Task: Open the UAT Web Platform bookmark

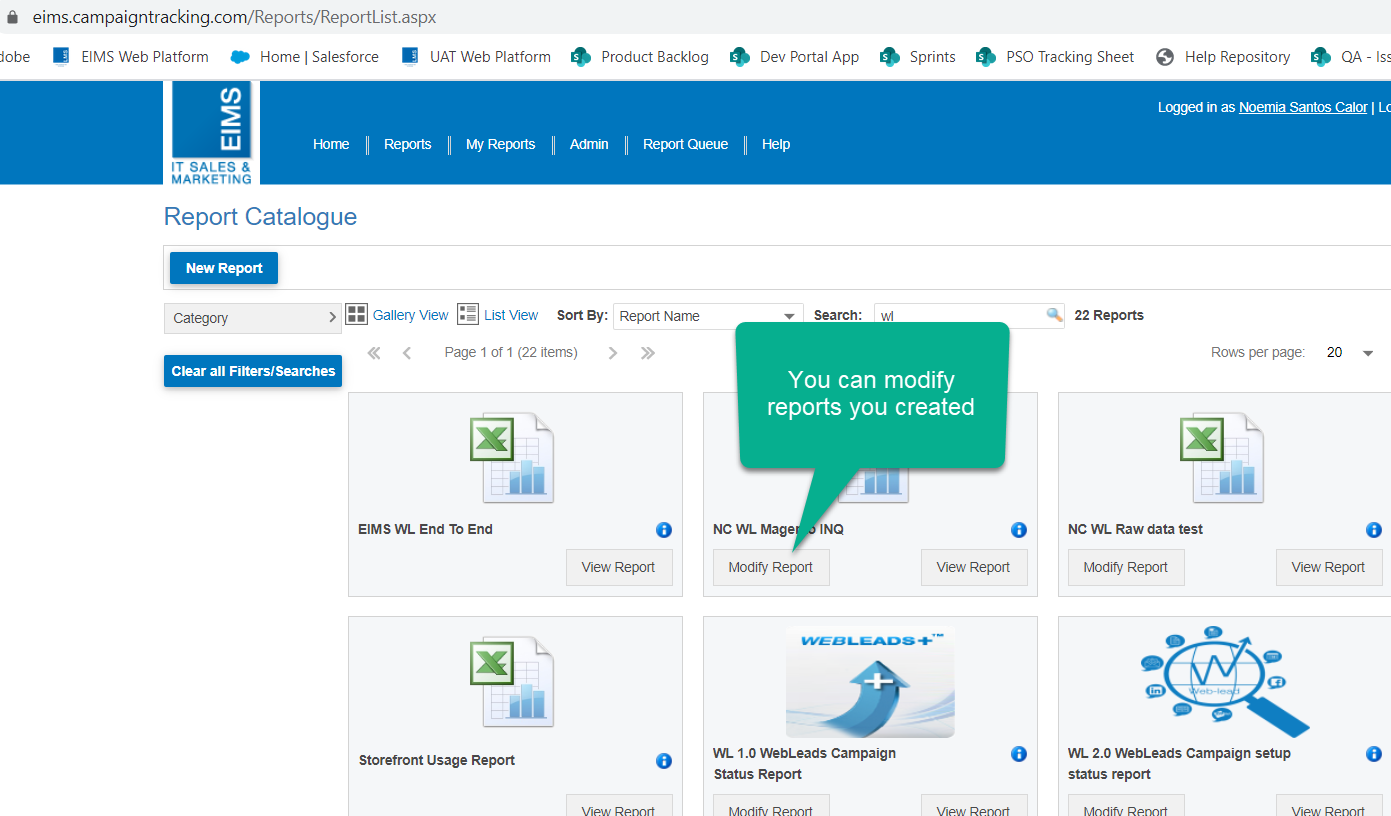Action: click(x=476, y=57)
